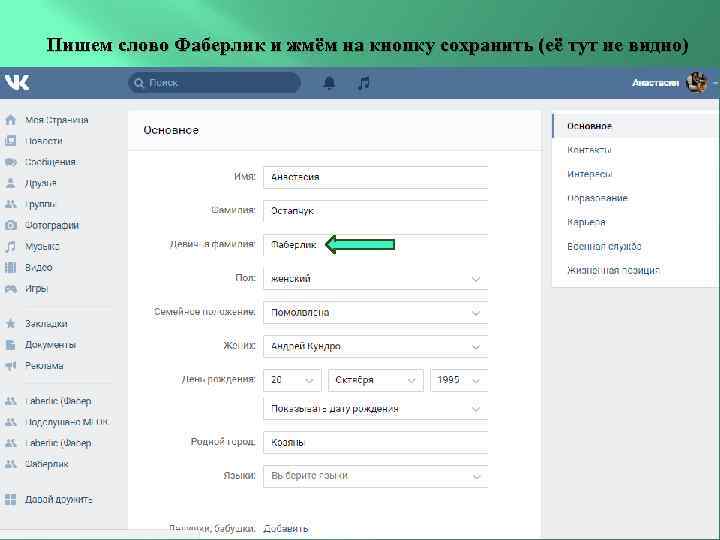Screen dimensions: 720x540
Task: Click the Друзья person icon
Action: 11,183
